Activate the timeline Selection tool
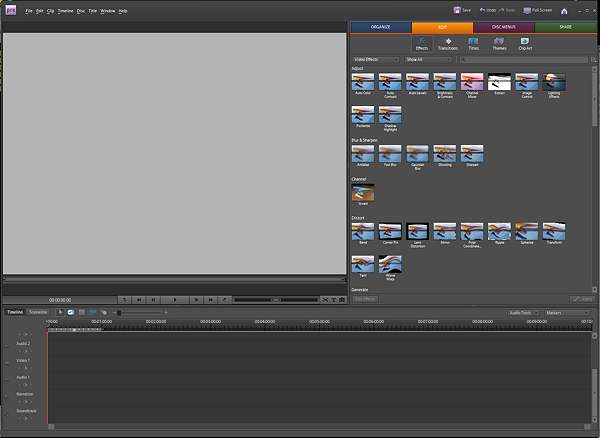This screenshot has height=438, width=600. coord(60,312)
